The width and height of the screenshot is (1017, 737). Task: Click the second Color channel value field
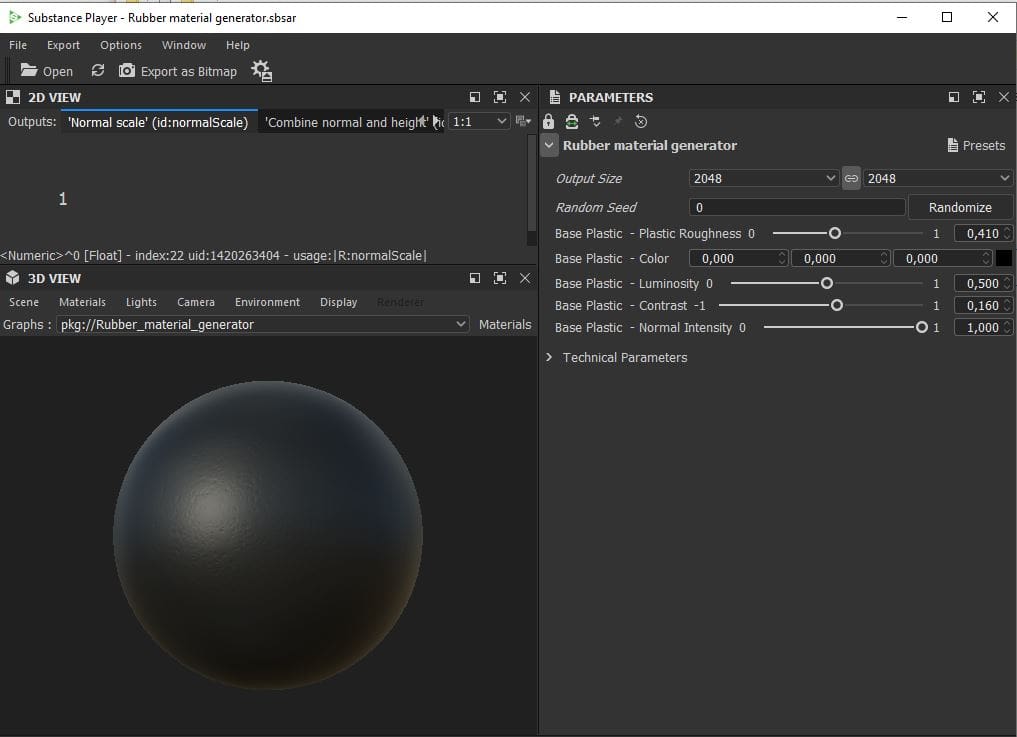click(x=840, y=258)
